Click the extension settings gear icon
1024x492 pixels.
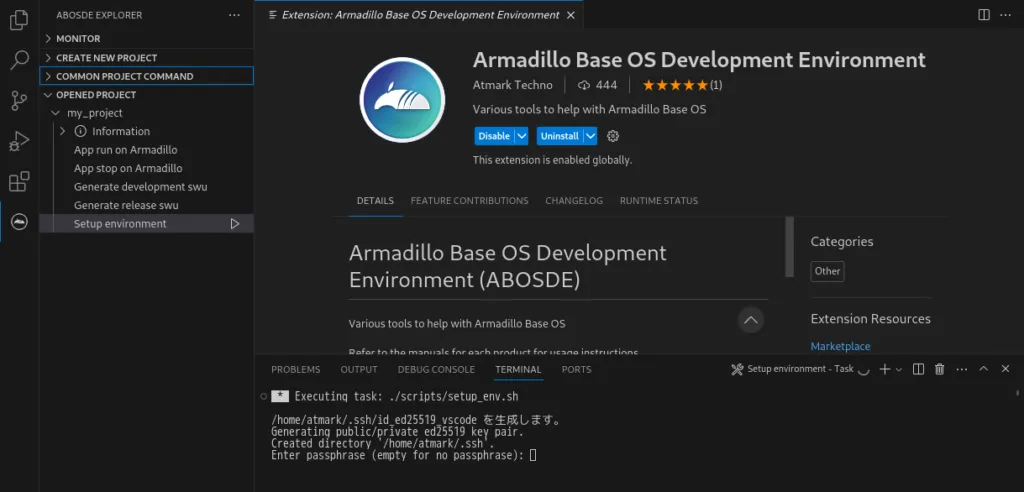(614, 136)
